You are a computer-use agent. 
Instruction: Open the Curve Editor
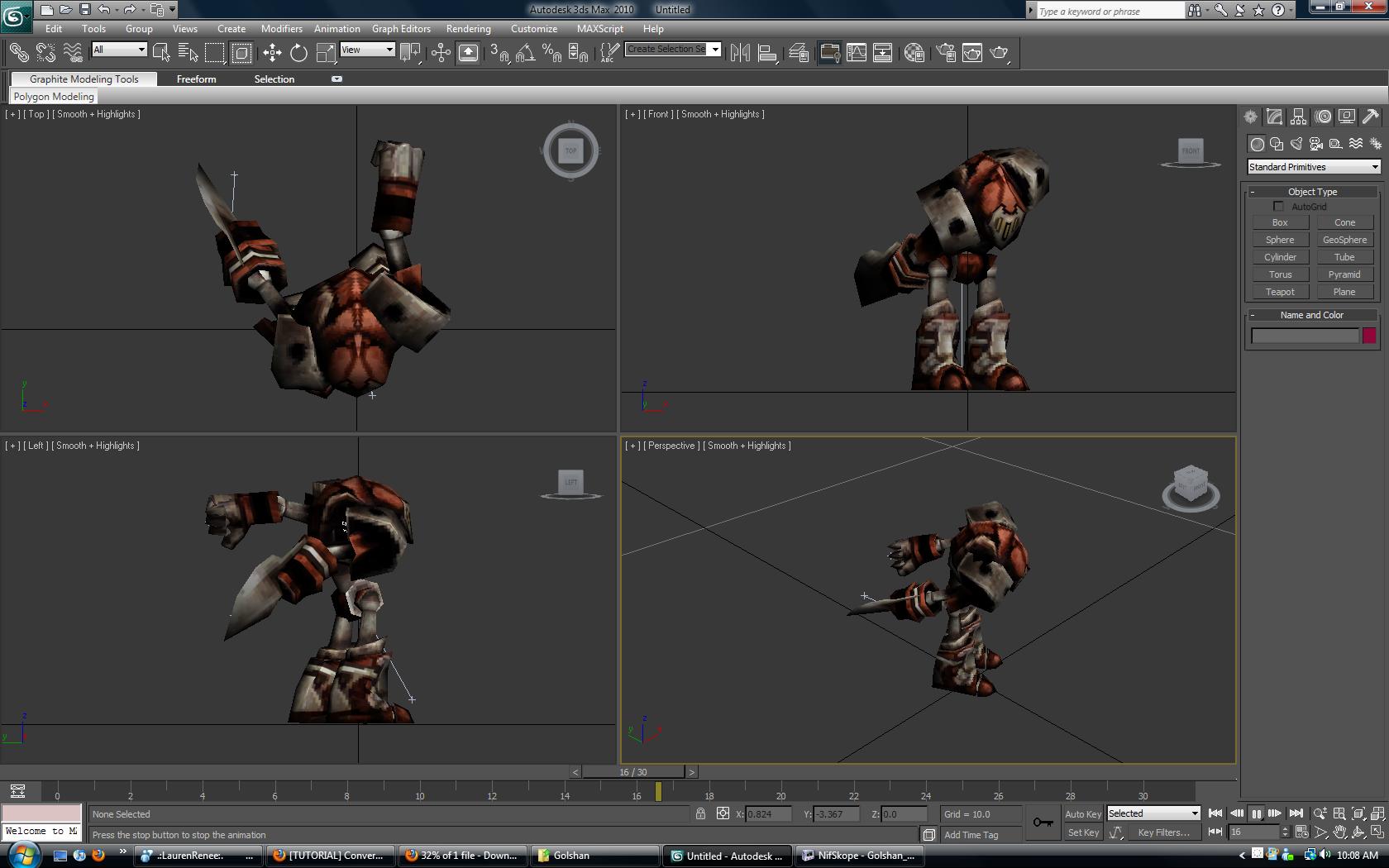(857, 53)
